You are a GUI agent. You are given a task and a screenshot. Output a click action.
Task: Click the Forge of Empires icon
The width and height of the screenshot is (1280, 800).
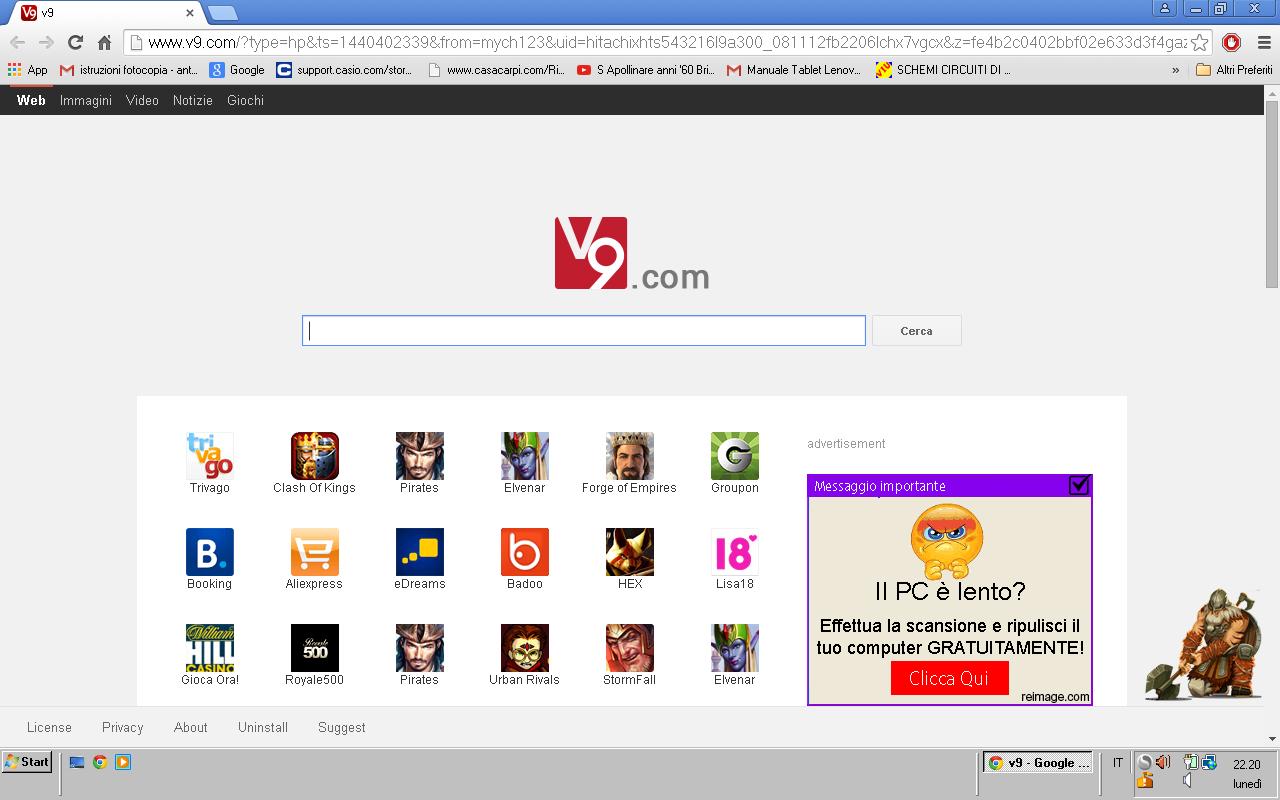629,456
